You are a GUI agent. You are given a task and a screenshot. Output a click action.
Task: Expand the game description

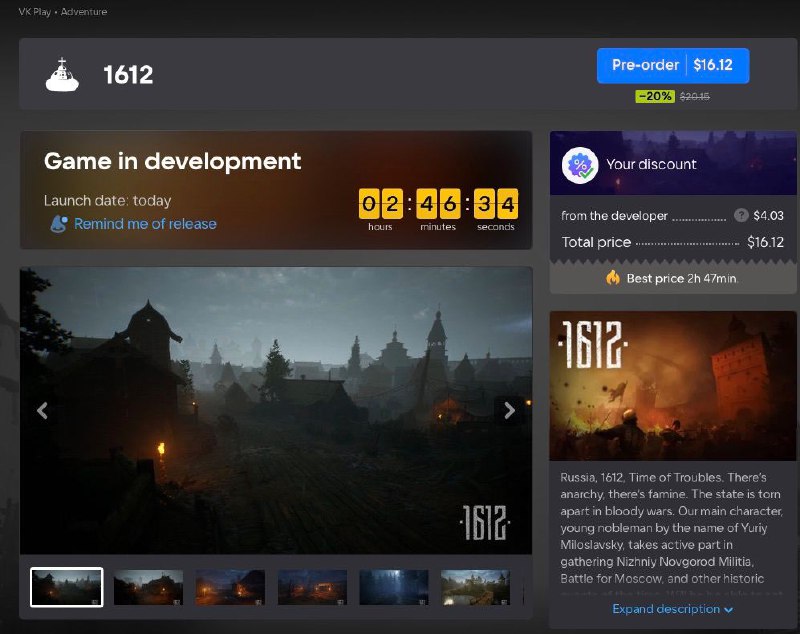[x=672, y=609]
